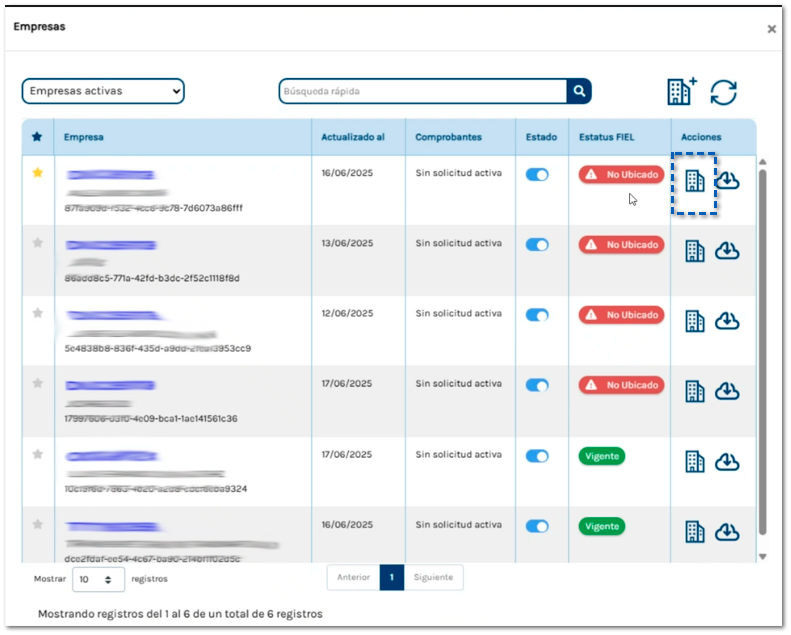Unstar the first favorite company
This screenshot has width=791, height=635.
point(38,173)
